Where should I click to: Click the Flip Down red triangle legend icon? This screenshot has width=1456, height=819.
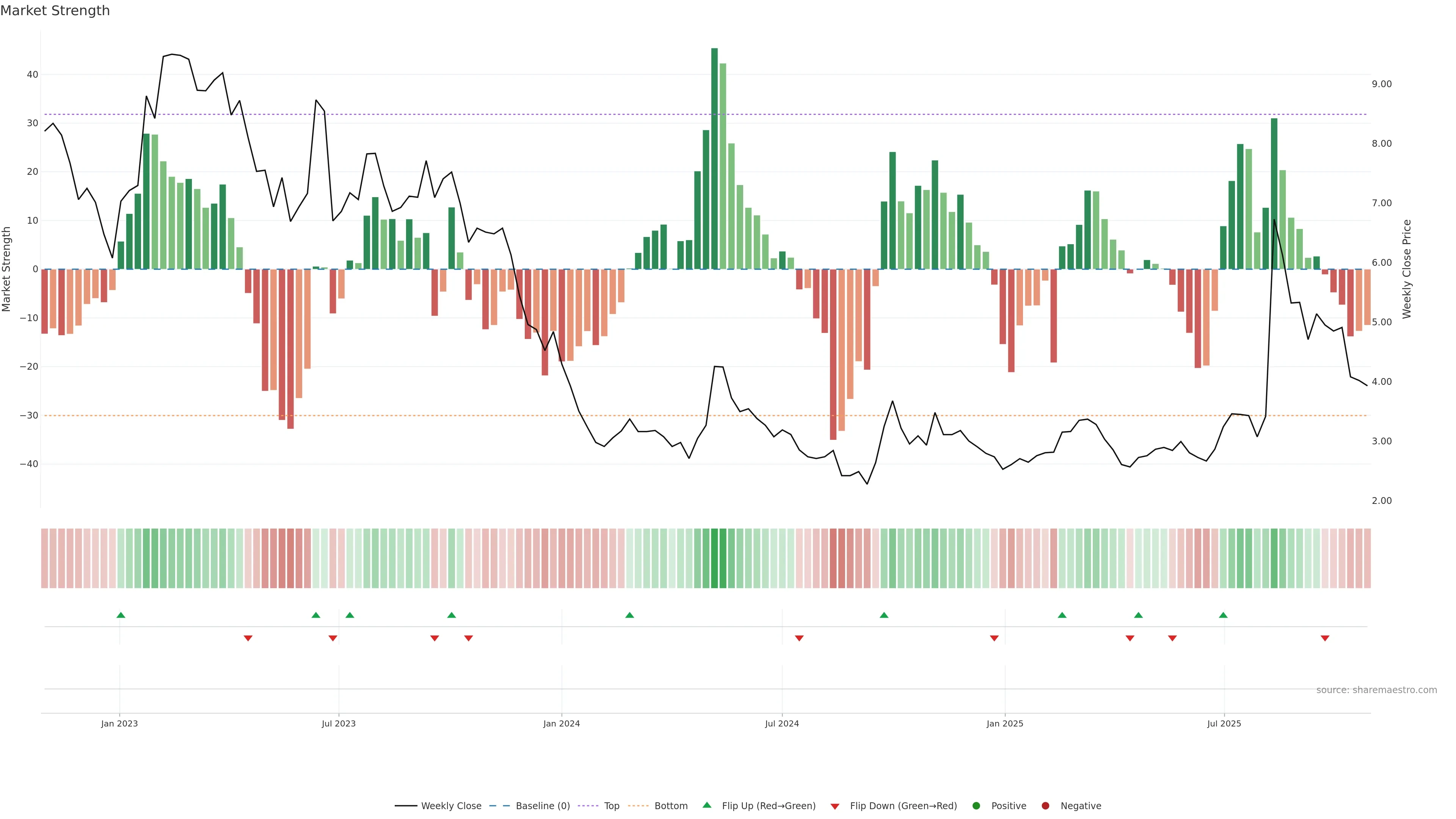pyautogui.click(x=835, y=806)
